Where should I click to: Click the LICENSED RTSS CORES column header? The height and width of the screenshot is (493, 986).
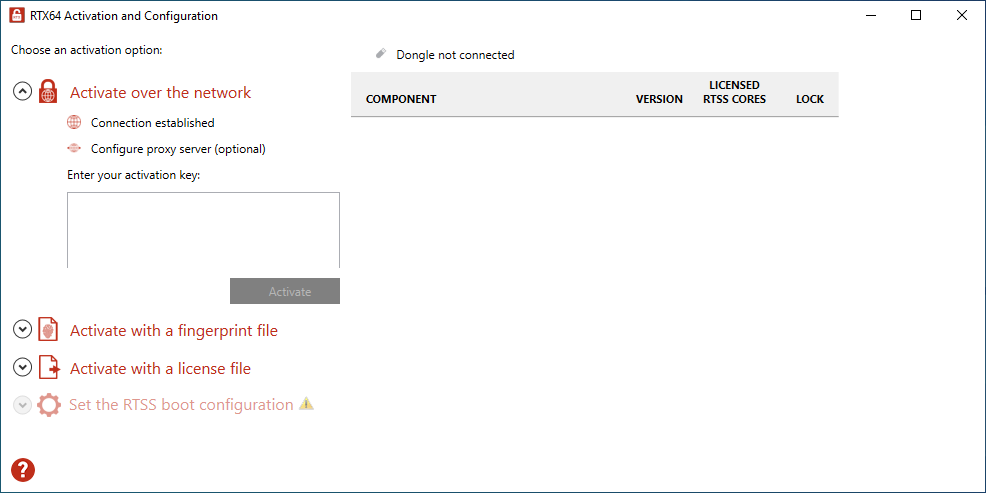coord(734,92)
